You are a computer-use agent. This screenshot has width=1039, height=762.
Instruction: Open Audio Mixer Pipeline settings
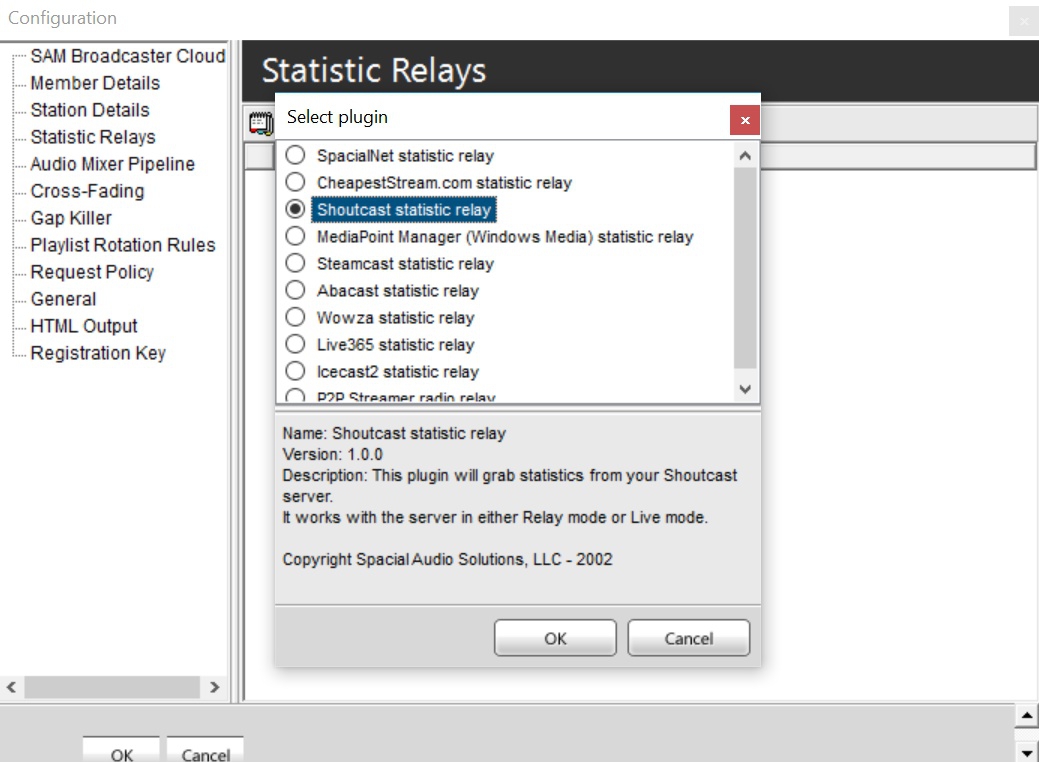[x=113, y=164]
